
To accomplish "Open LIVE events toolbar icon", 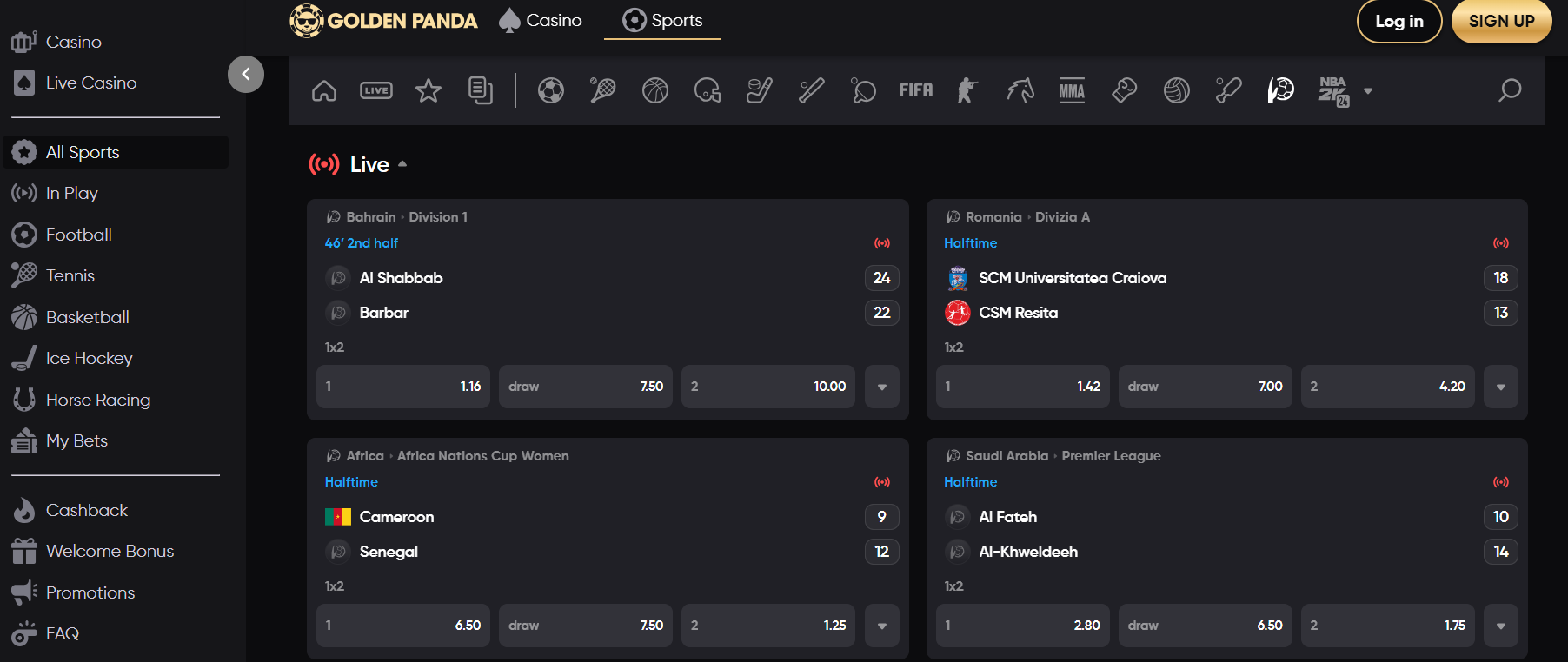I will (376, 90).
